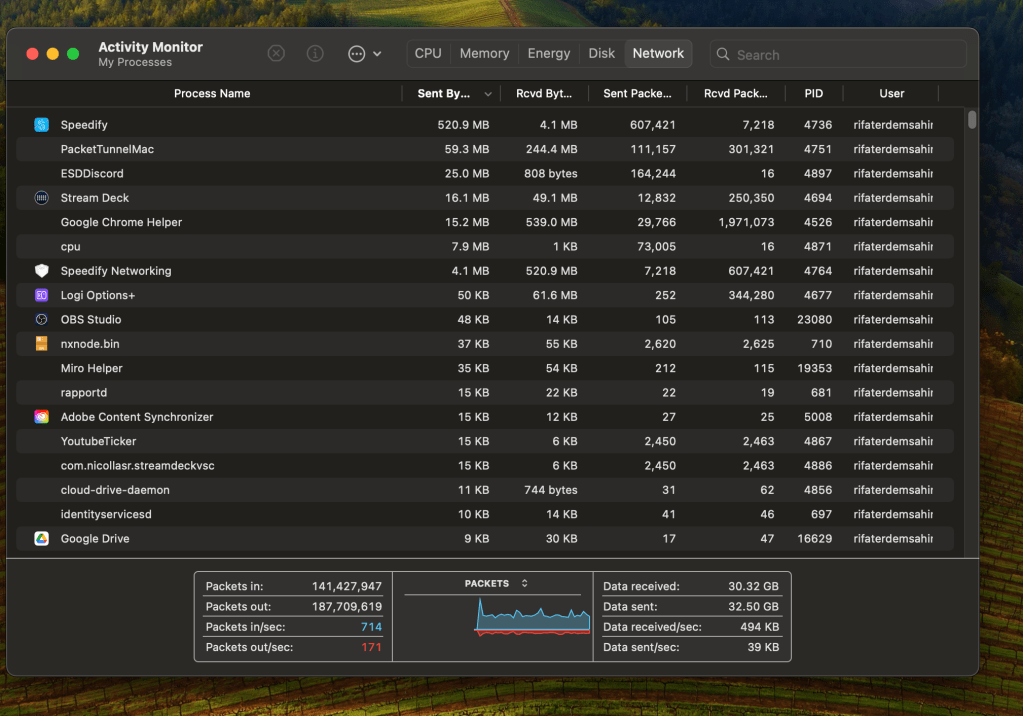This screenshot has height=716, width=1023.
Task: Sort by the User column header
Action: pyautogui.click(x=891, y=93)
